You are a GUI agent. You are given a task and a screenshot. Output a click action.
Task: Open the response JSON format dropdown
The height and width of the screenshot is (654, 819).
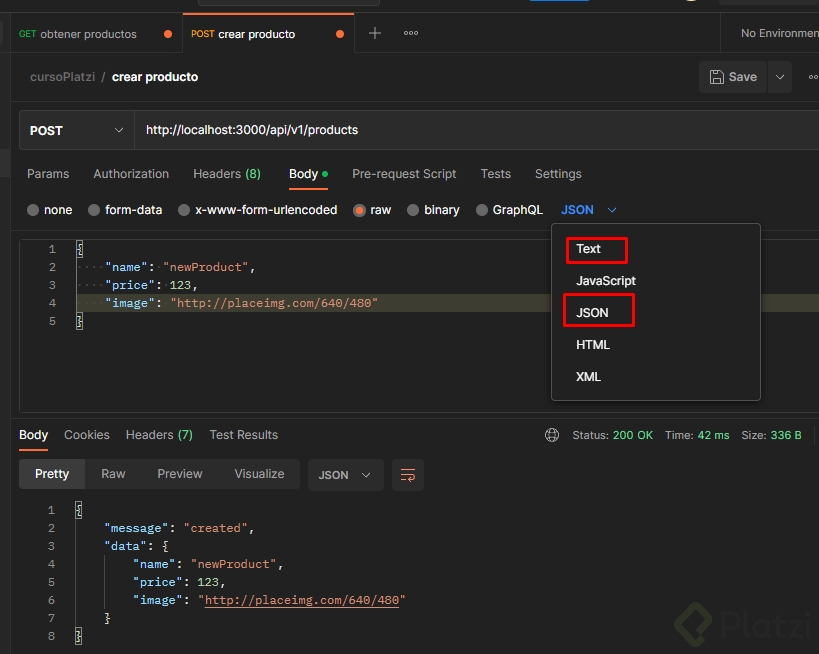tap(345, 475)
